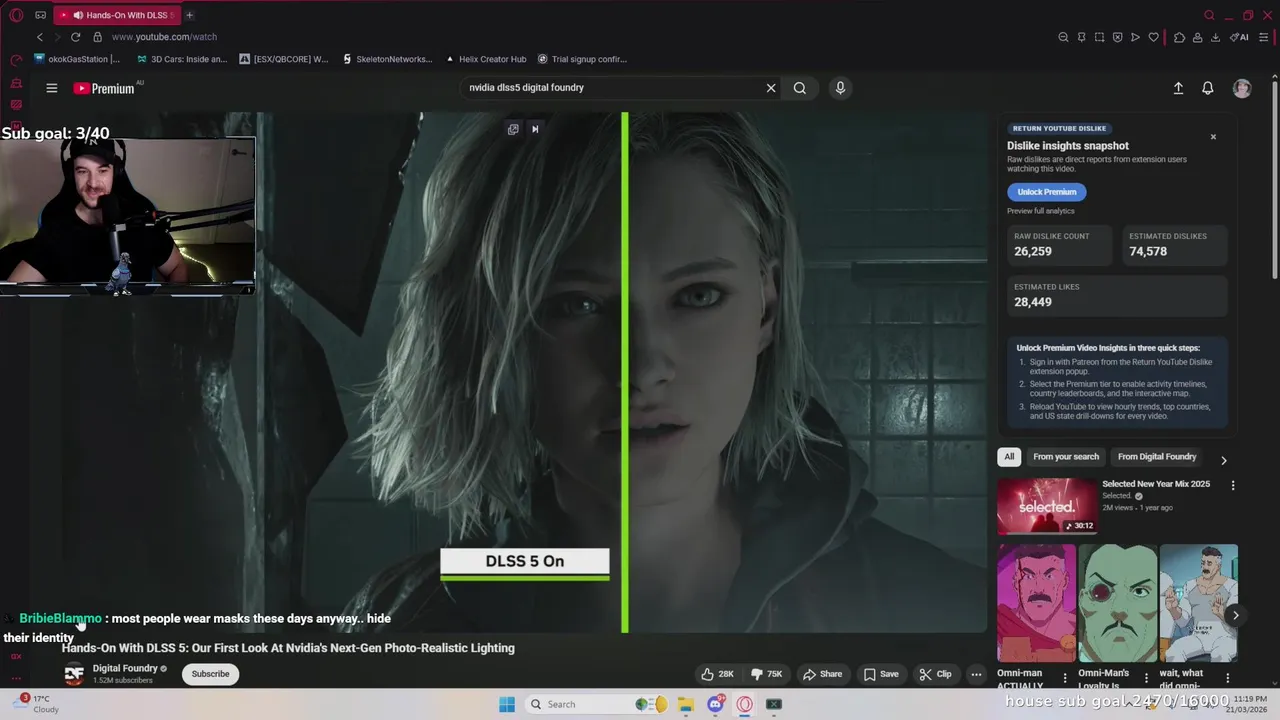Open options for Omni-Man's Loyalty short
This screenshot has width=1280, height=720.
[x=1146, y=677]
